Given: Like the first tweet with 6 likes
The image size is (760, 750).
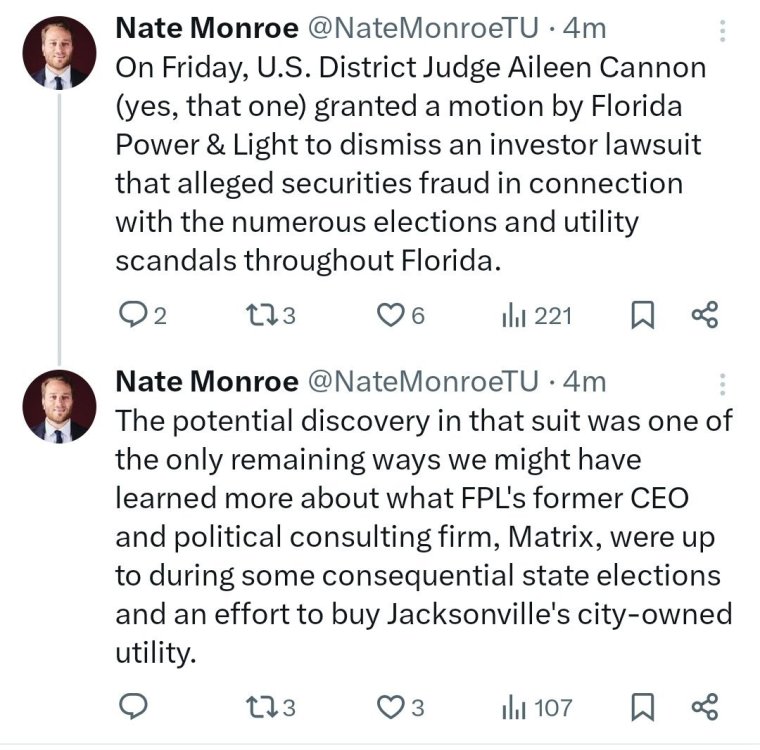Looking at the screenshot, I should [389, 317].
